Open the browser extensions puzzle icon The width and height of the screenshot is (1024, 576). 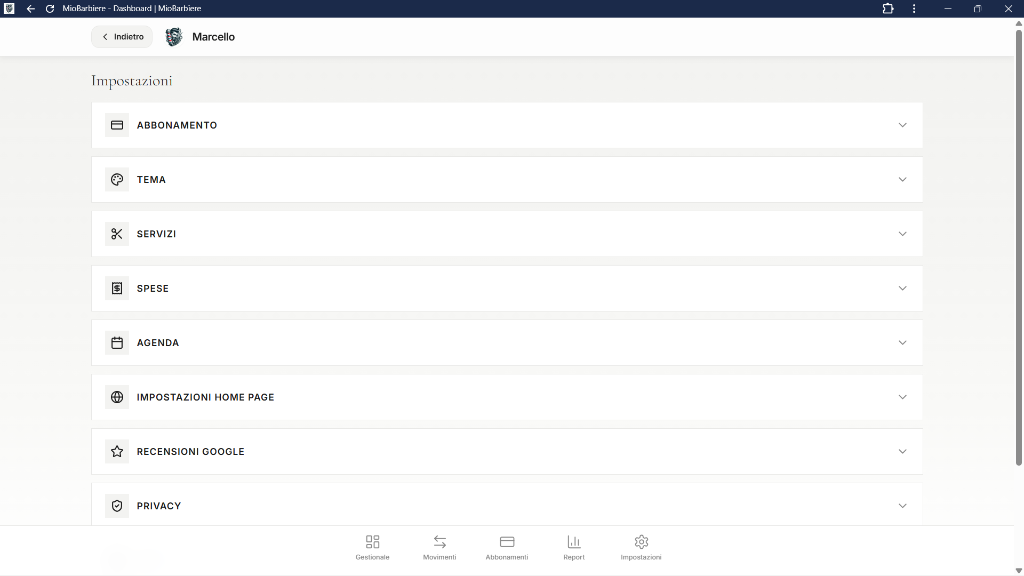(x=888, y=8)
